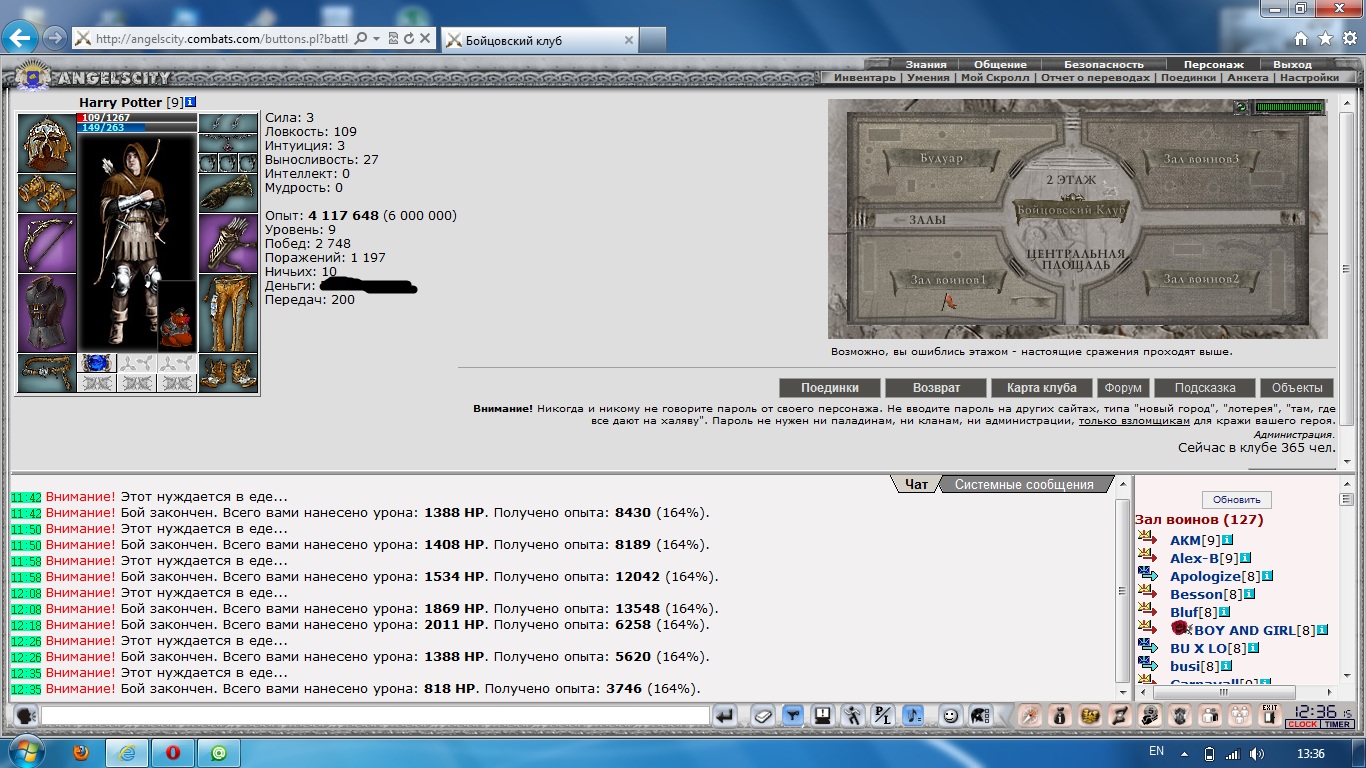Click the Форум button
Image resolution: width=1366 pixels, height=768 pixels.
(1122, 387)
